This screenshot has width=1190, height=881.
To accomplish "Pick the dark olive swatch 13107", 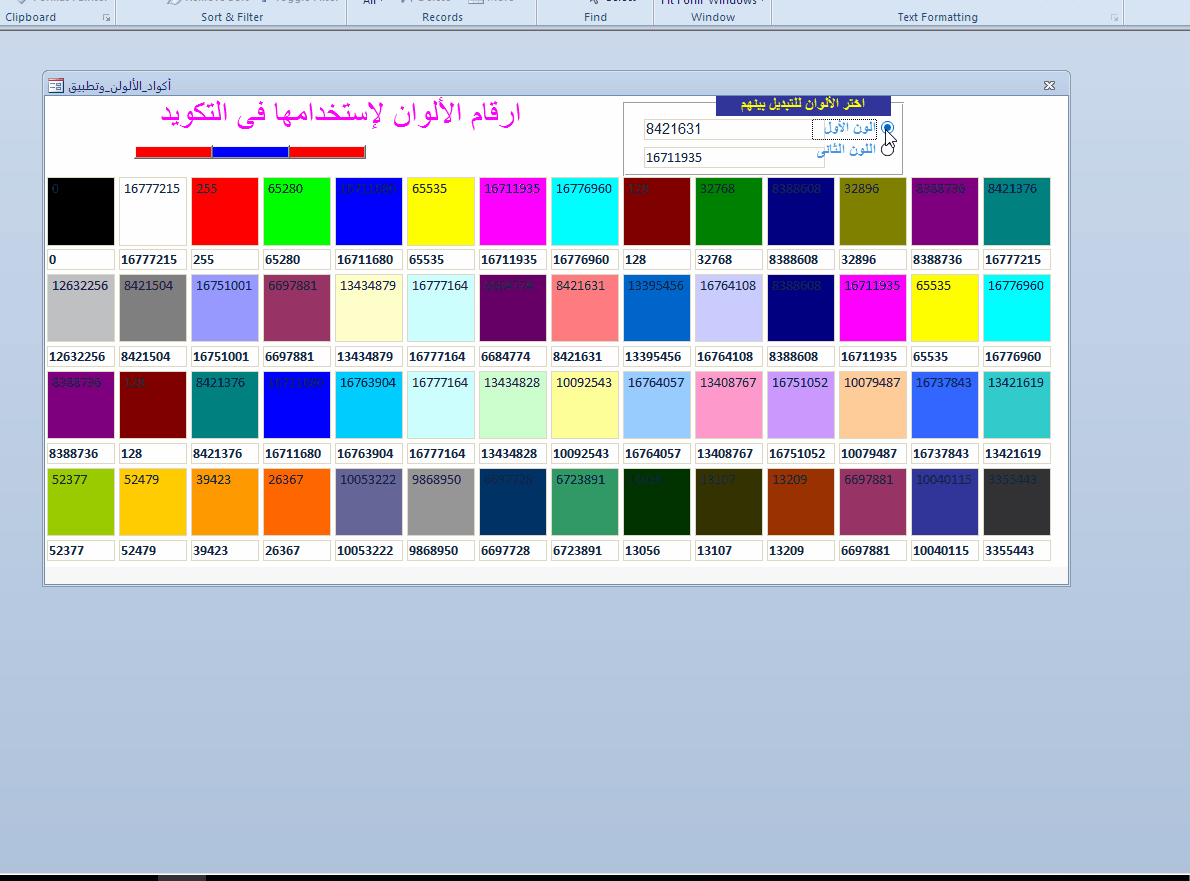I will 729,502.
